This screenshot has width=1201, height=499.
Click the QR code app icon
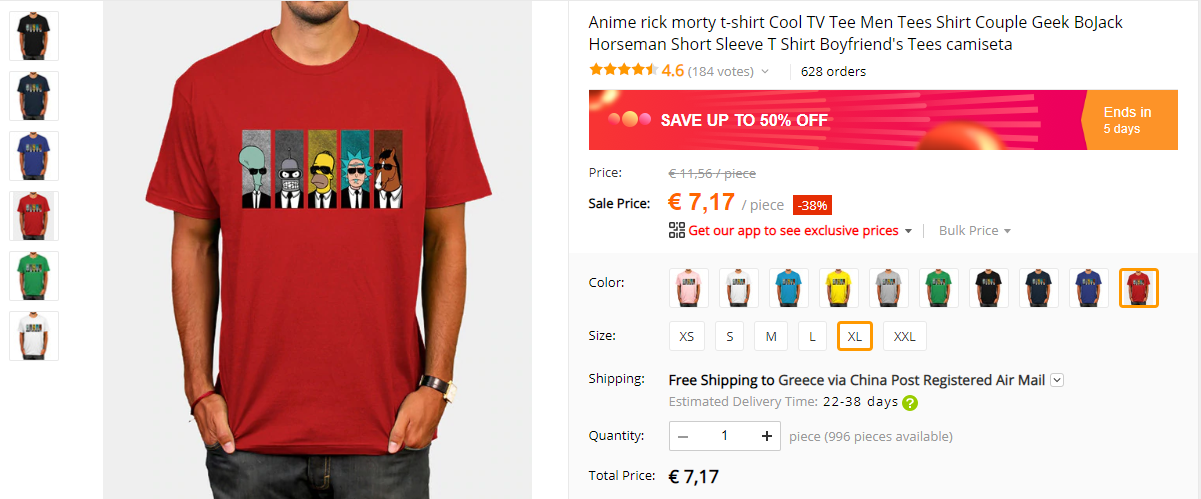[677, 230]
